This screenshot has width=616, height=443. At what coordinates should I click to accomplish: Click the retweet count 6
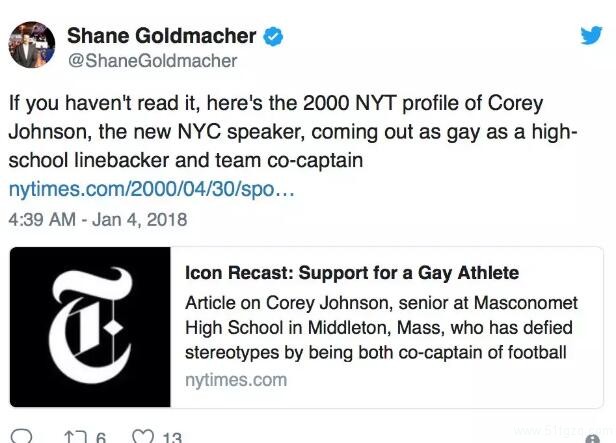click(102, 436)
